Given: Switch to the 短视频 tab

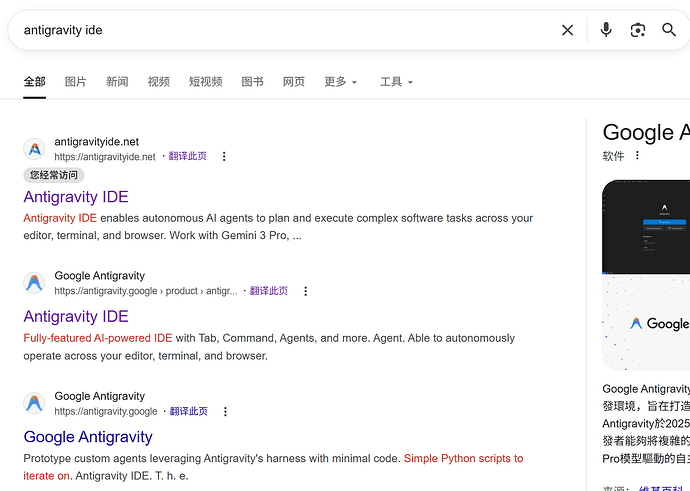Looking at the screenshot, I should (x=206, y=82).
